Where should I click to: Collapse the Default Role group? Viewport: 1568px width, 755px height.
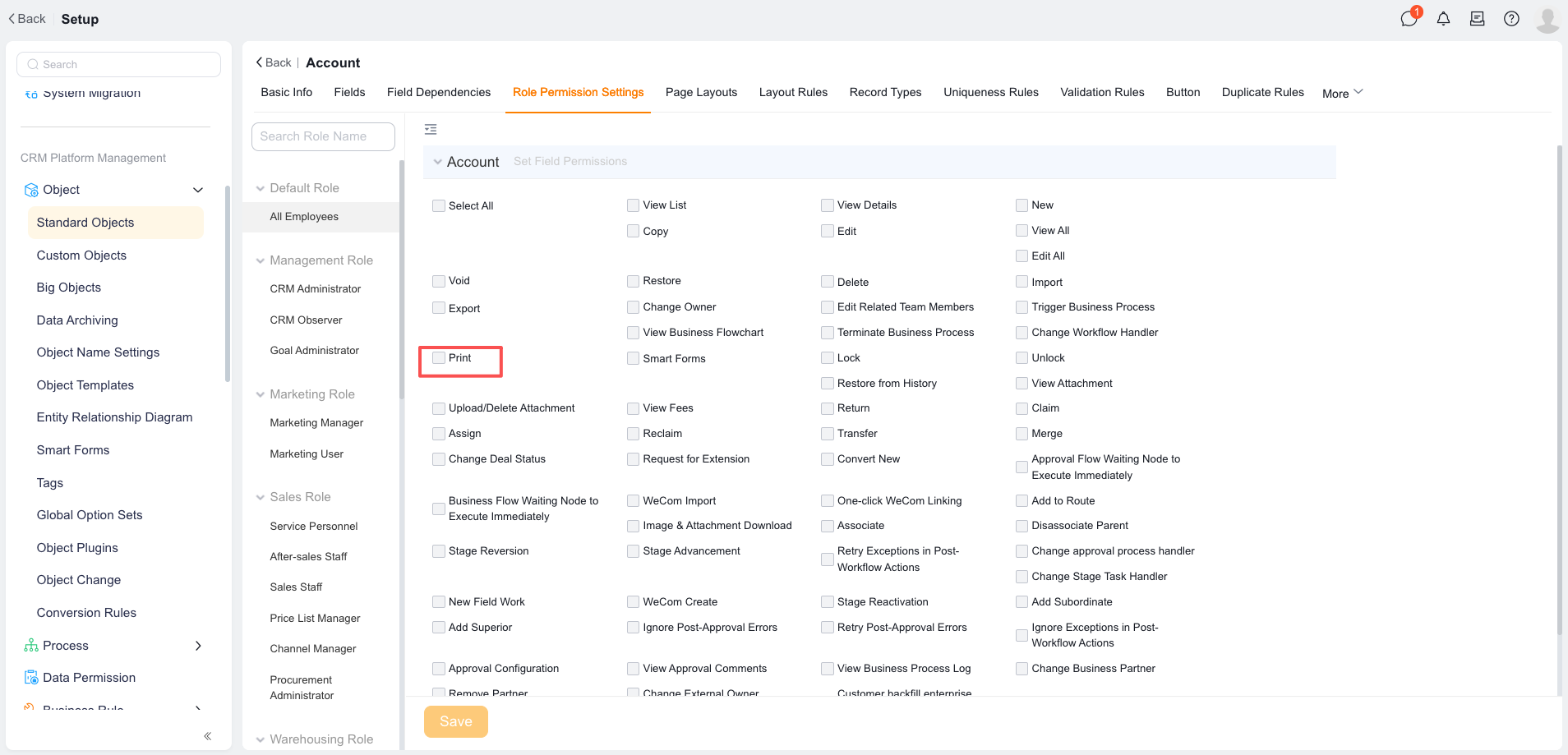[261, 188]
